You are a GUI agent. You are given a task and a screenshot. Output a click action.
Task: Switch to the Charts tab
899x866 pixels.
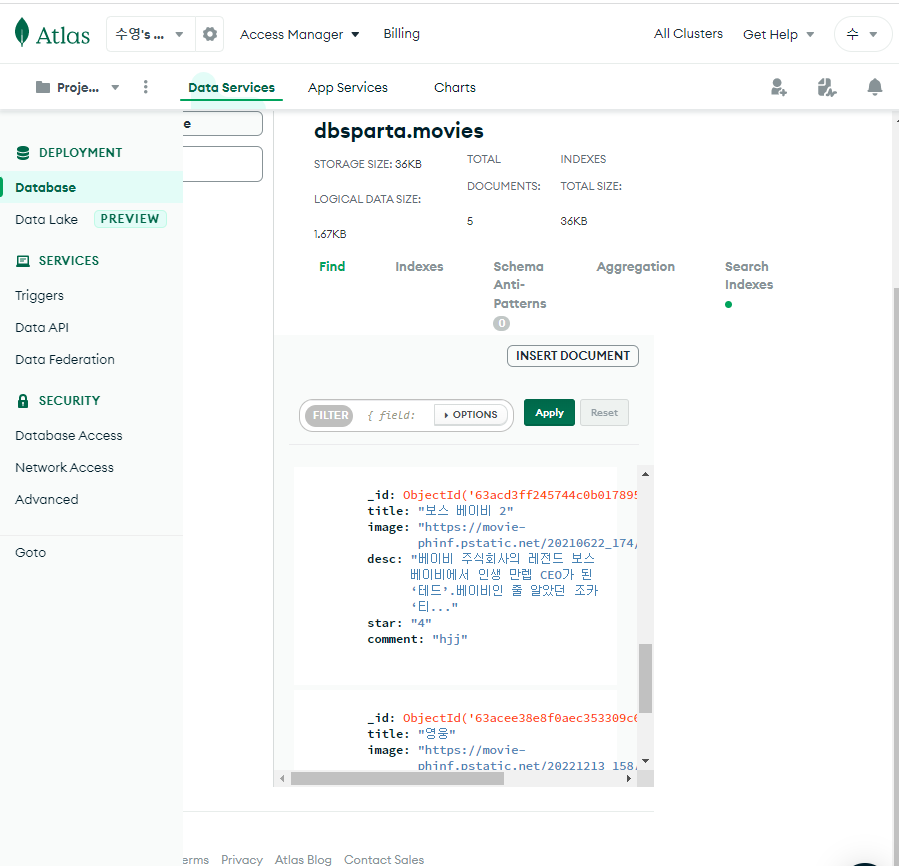[455, 87]
